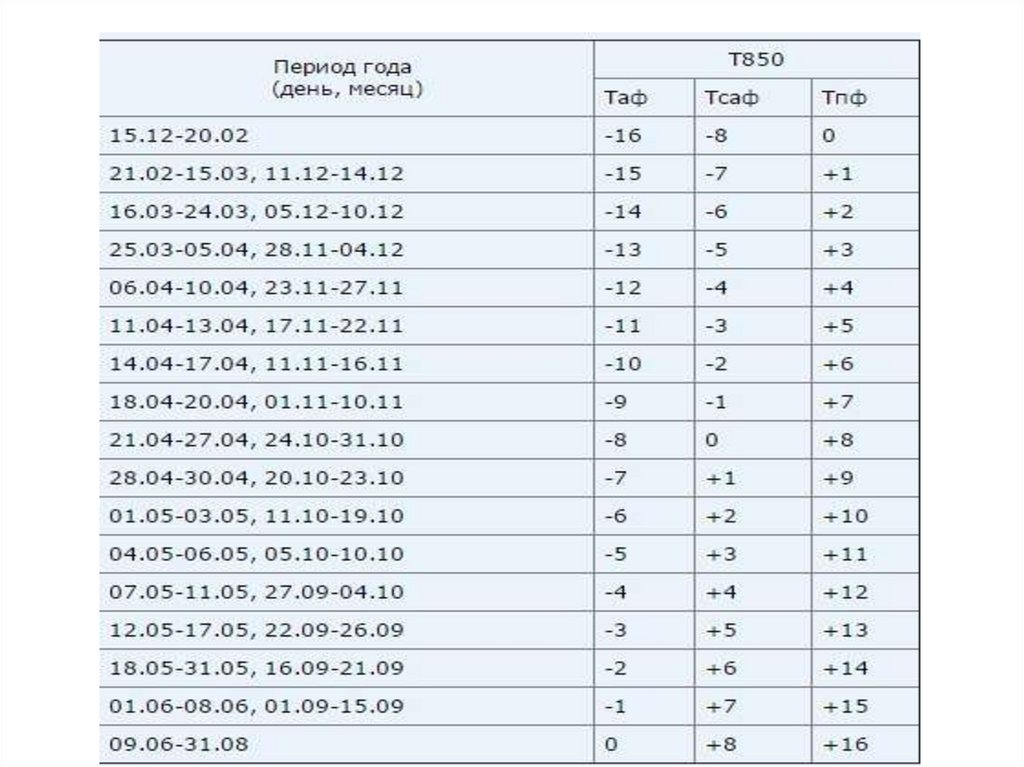Select the period cell starting with 07.05-11.05
This screenshot has width=1024, height=767.
[256, 592]
